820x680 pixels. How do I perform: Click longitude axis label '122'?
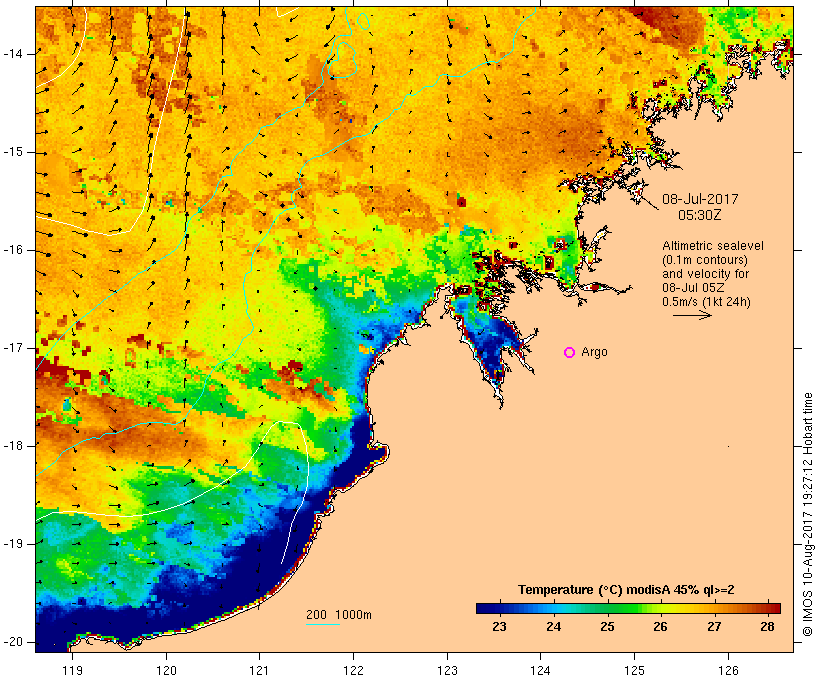354,670
